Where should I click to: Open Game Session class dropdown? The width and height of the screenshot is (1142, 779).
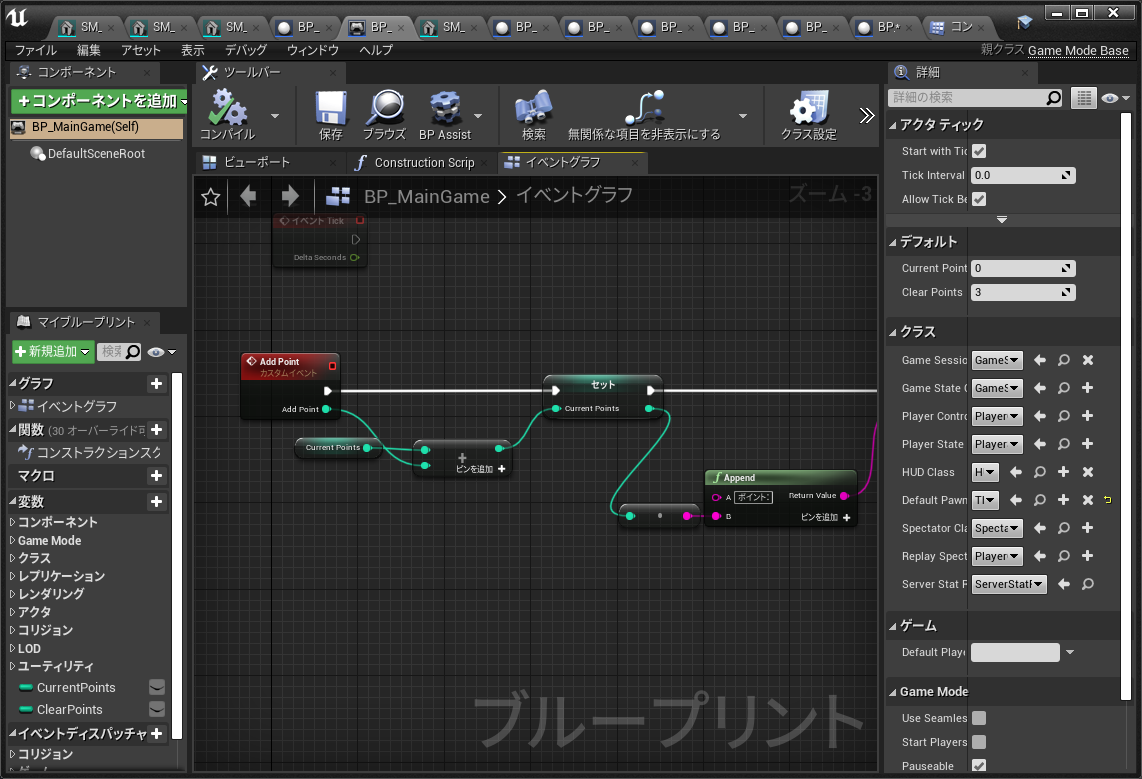click(x=997, y=360)
